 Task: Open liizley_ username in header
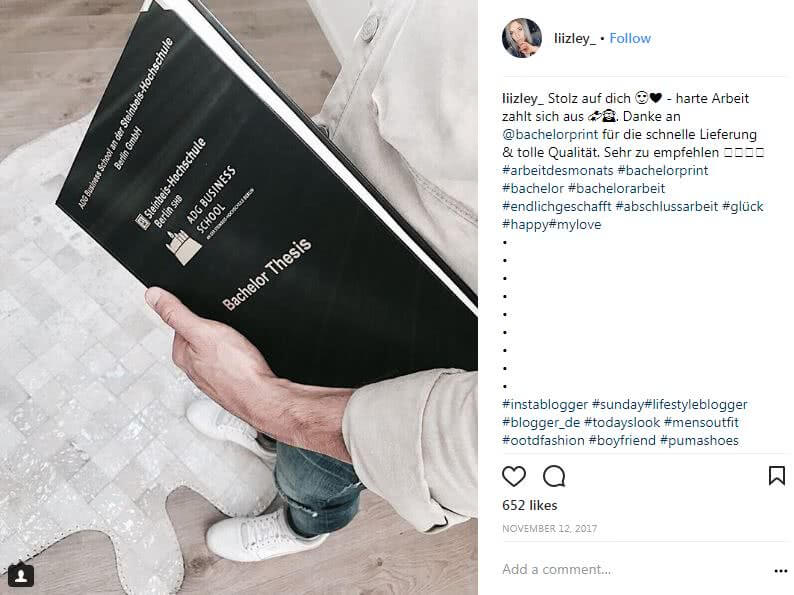point(575,38)
